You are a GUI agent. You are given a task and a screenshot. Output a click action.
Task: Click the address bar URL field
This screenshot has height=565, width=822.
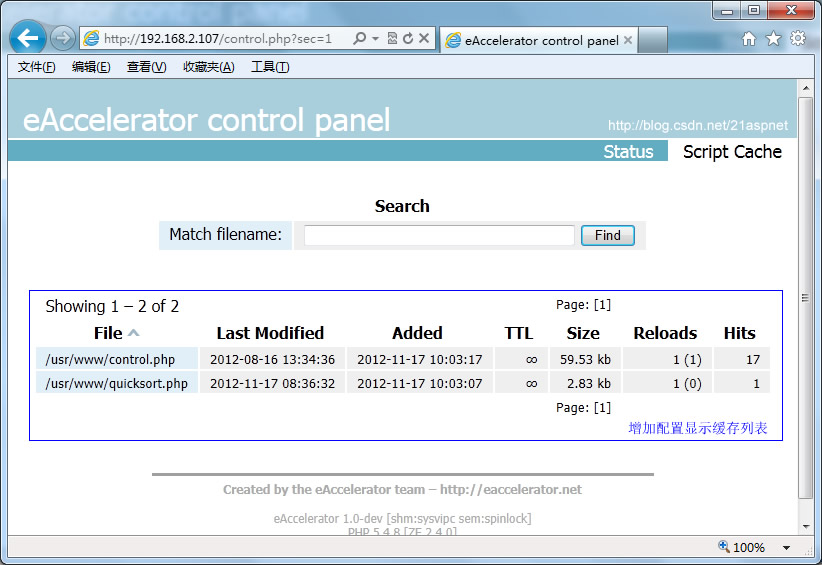tap(218, 39)
